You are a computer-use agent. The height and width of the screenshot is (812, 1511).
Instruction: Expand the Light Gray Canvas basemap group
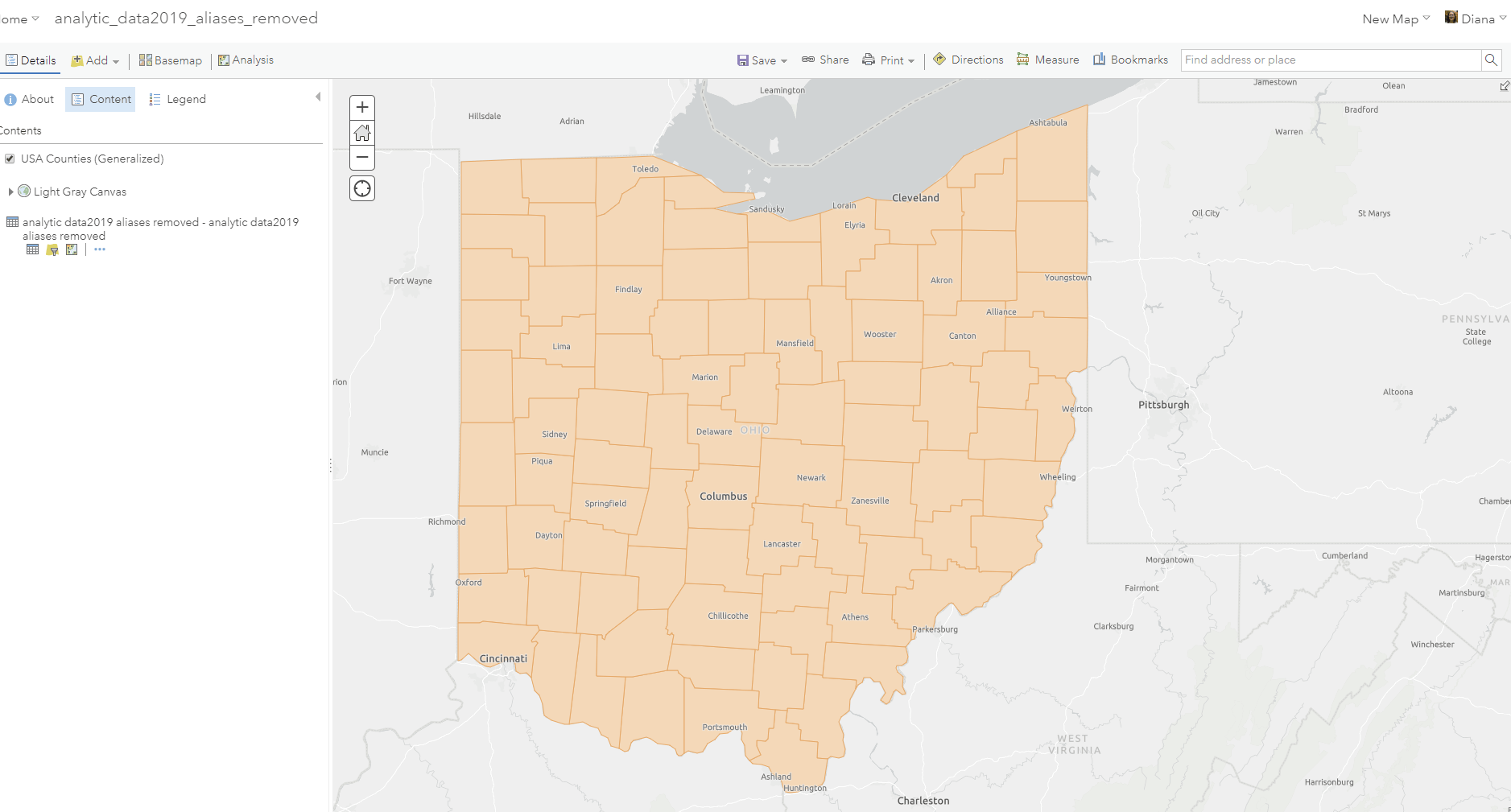[10, 192]
